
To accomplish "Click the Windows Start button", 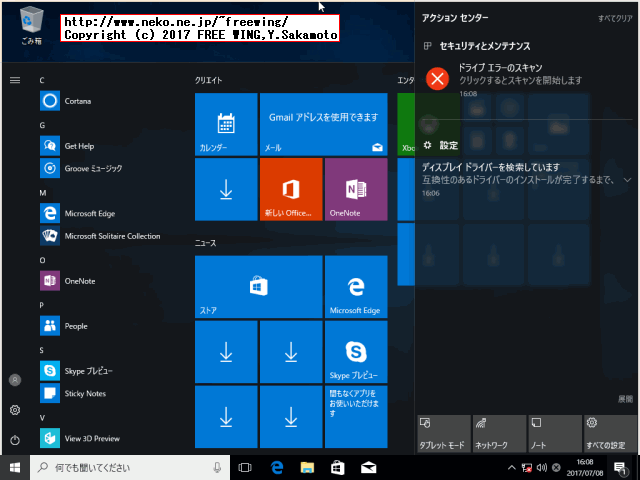I will point(15,467).
